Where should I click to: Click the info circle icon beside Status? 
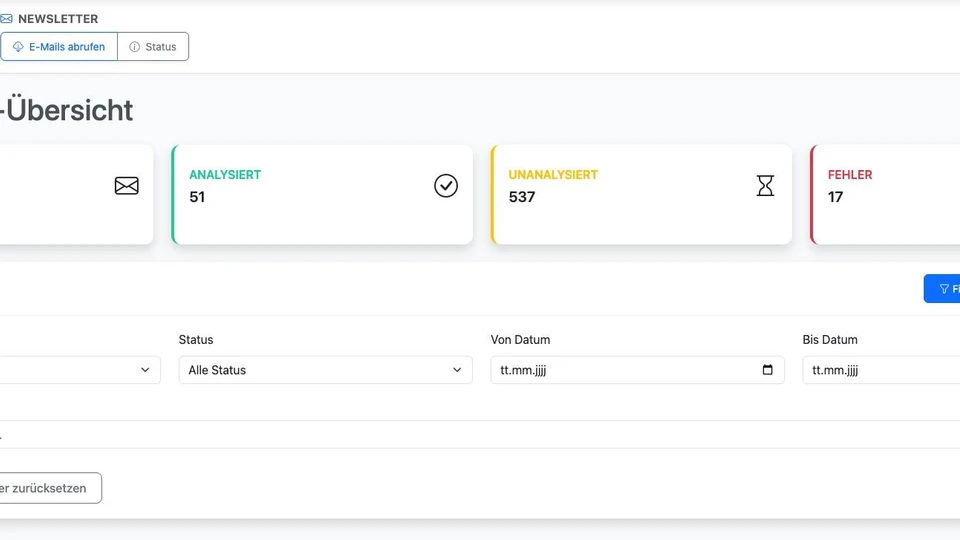tap(135, 47)
